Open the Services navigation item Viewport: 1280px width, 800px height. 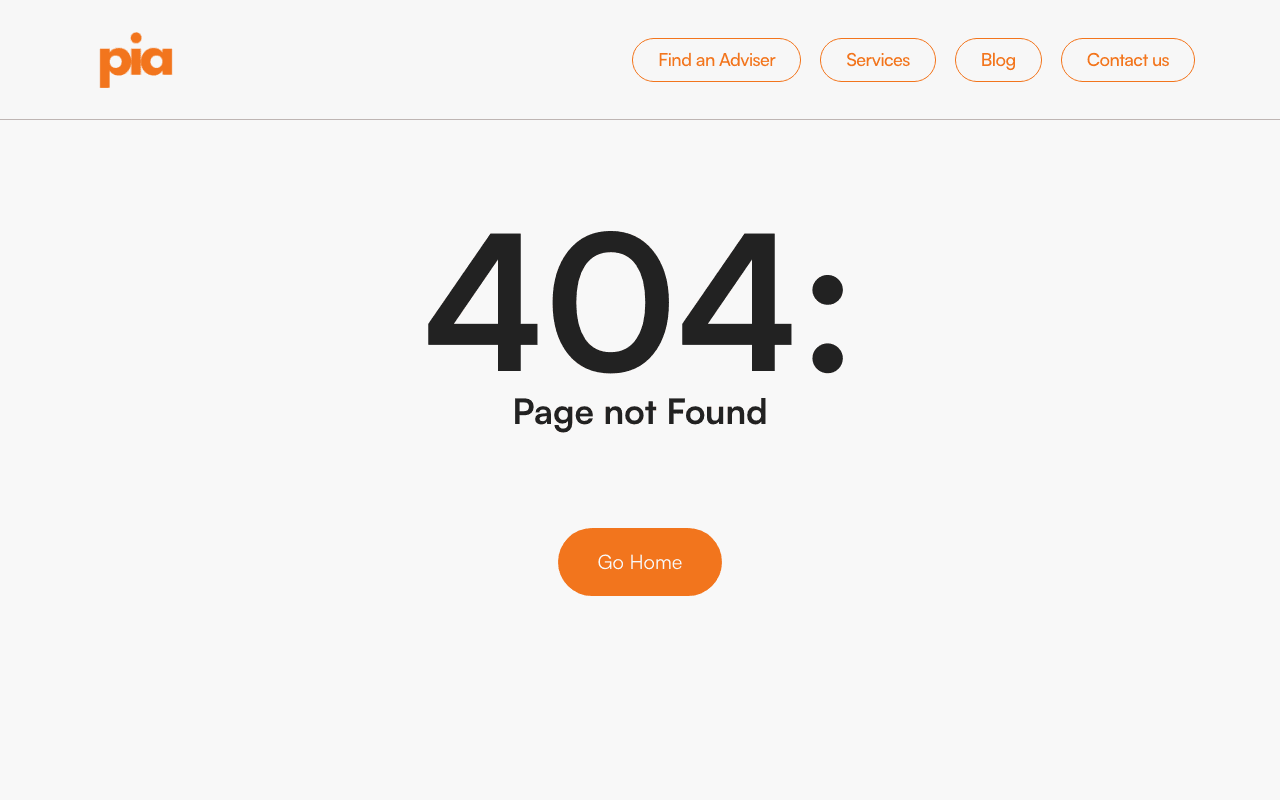[878, 60]
